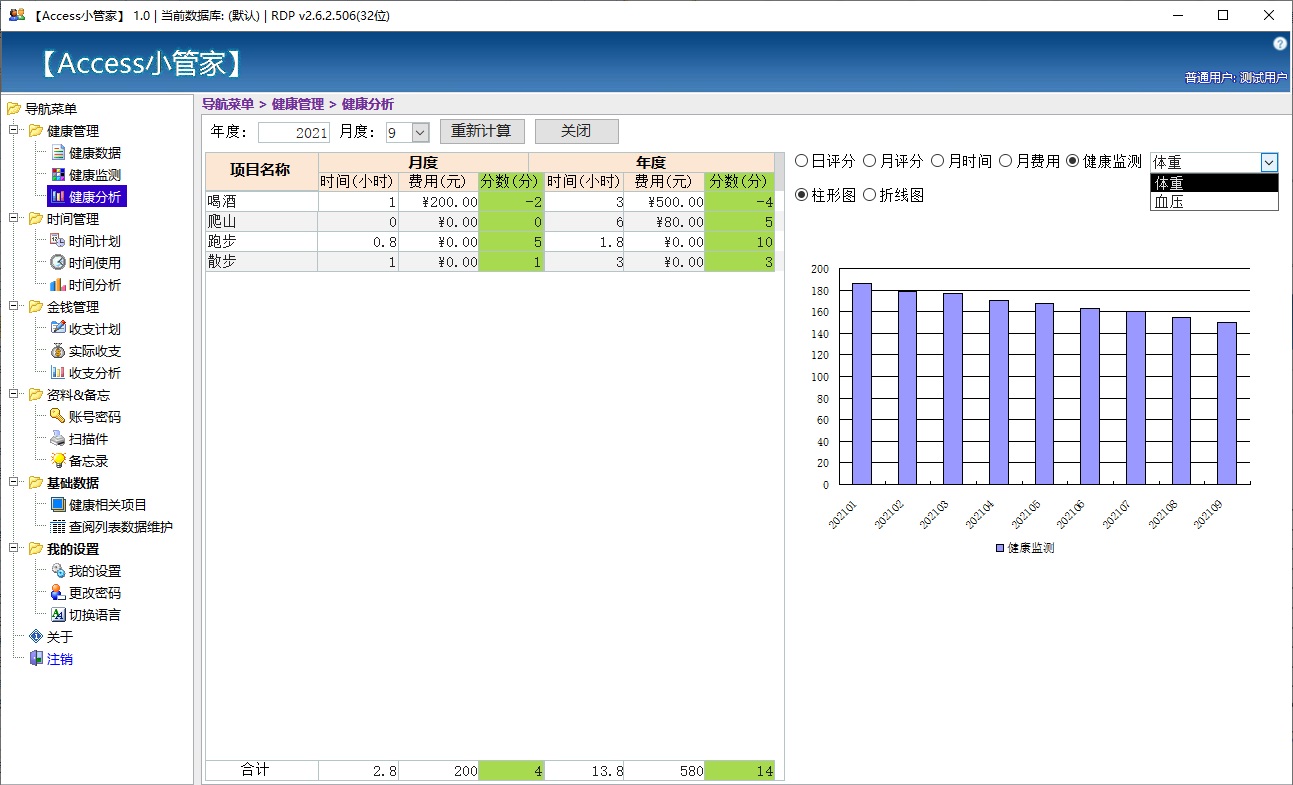Select the 散步 row name cell
Viewport: 1293px width, 785px height.
(261, 261)
